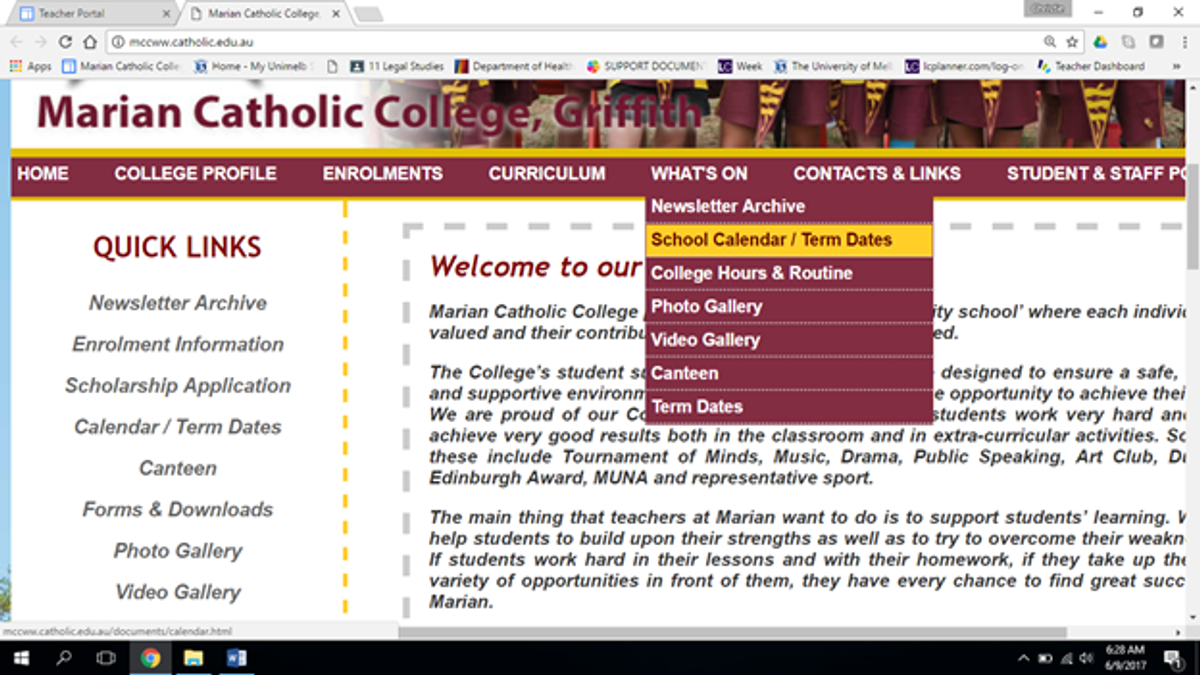Expand the CURRICULUM menu

coord(547,174)
